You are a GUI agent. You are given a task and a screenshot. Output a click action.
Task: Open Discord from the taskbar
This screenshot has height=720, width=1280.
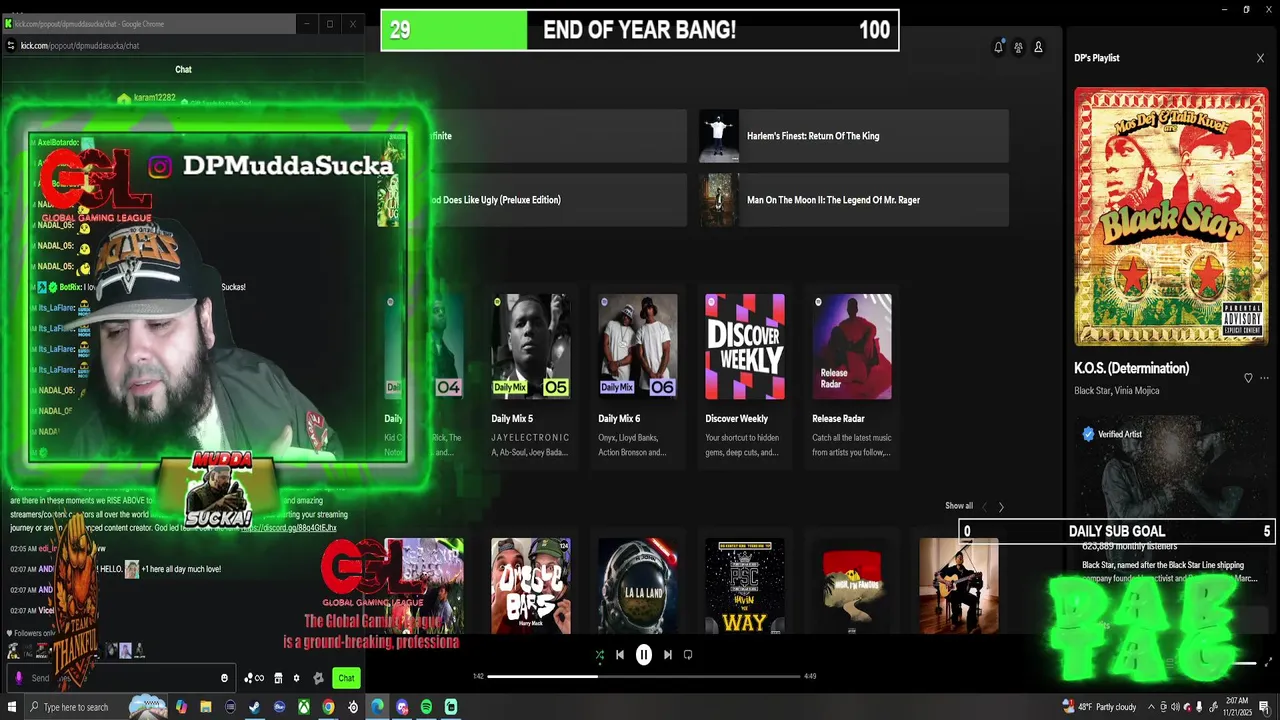[x=402, y=707]
